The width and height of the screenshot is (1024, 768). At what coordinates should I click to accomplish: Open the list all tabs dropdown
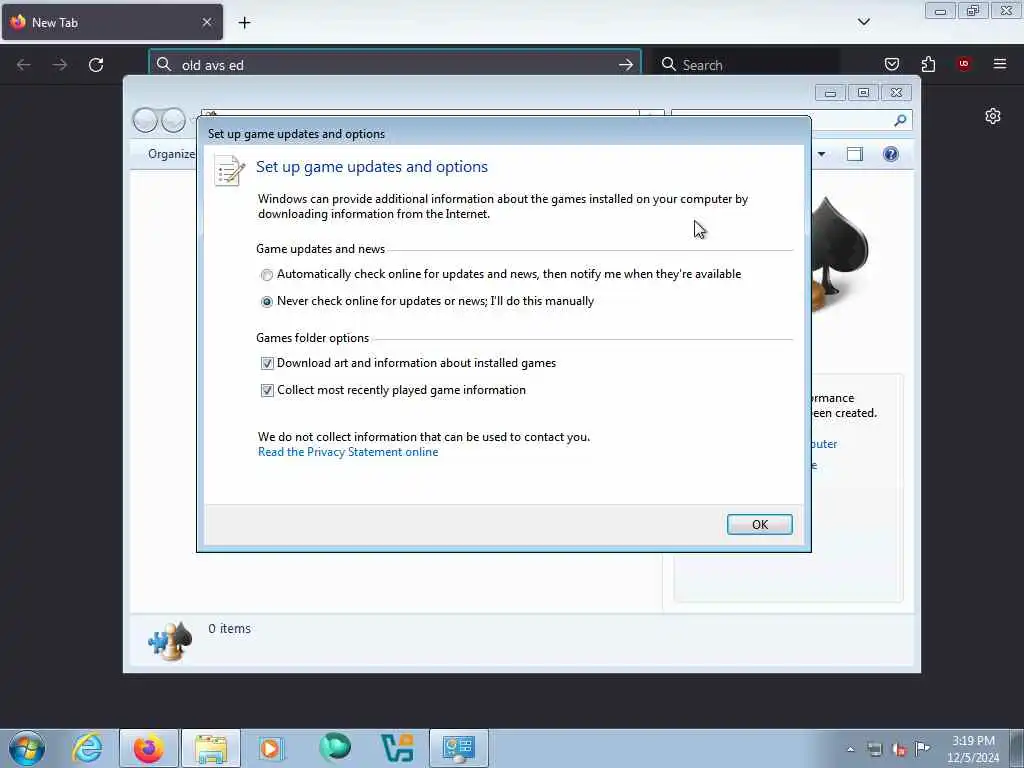(863, 22)
